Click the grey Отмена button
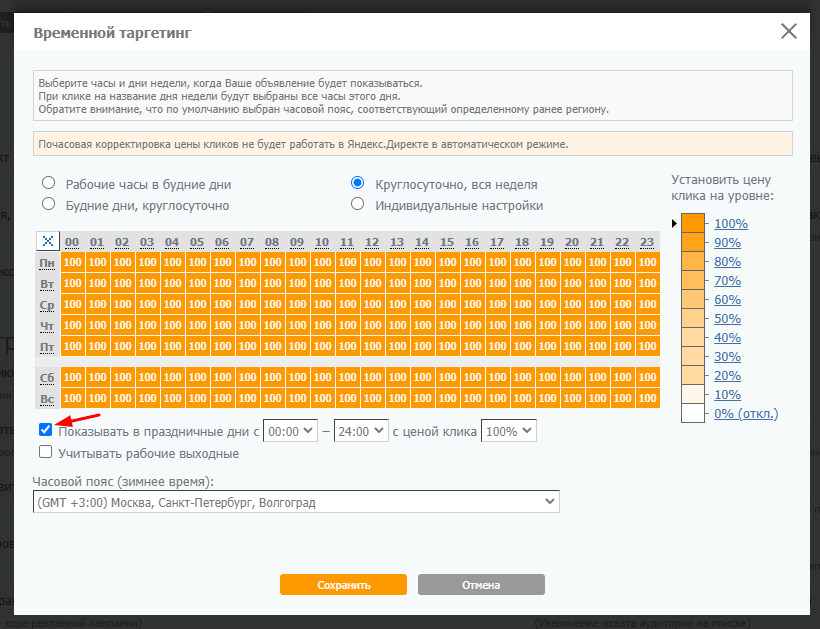This screenshot has width=820, height=629. pyautogui.click(x=481, y=585)
